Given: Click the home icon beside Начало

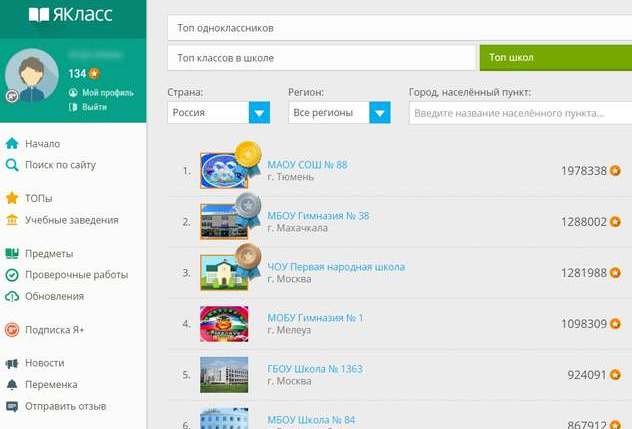Looking at the screenshot, I should tap(12, 144).
